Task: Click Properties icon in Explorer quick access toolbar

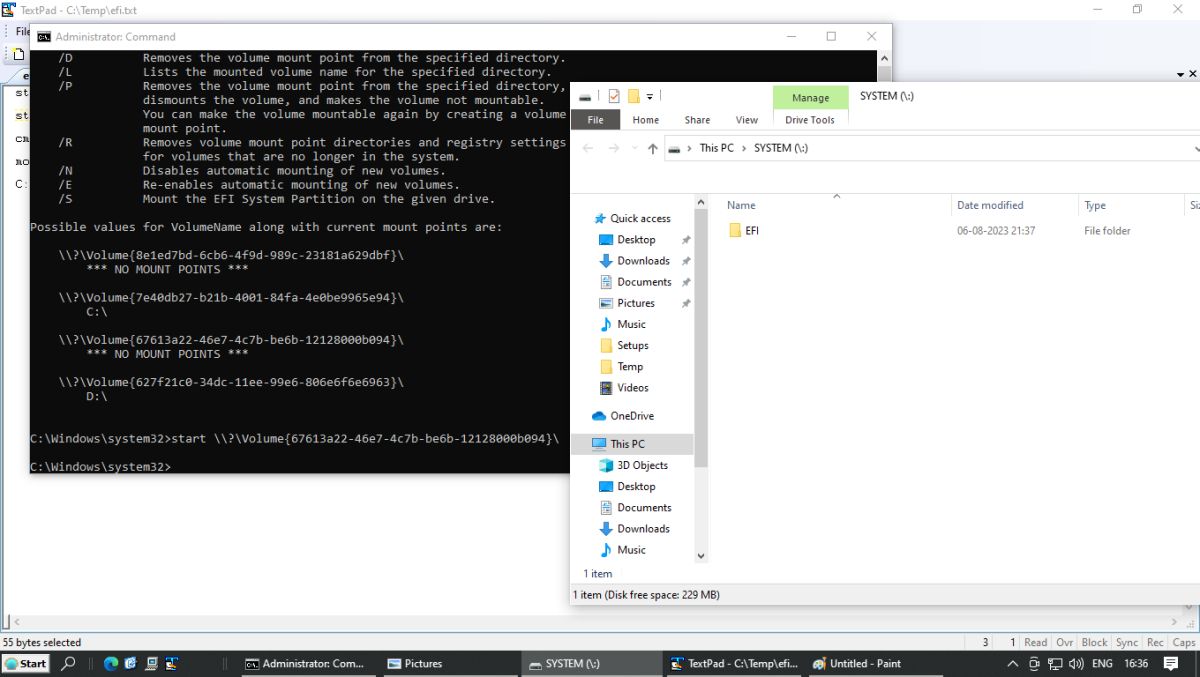Action: (614, 96)
